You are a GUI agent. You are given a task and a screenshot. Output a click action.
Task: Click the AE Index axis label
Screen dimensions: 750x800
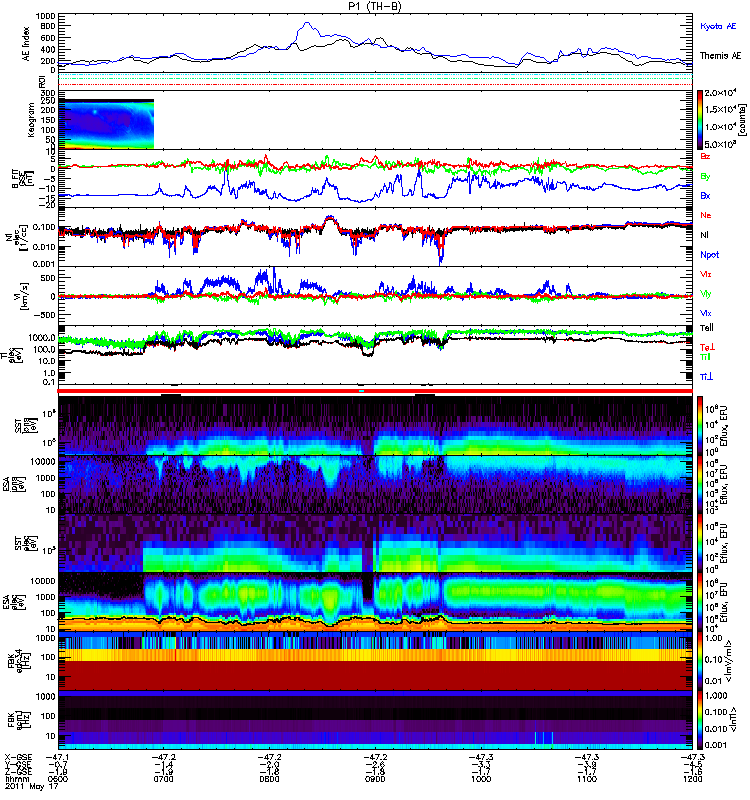pos(26,44)
